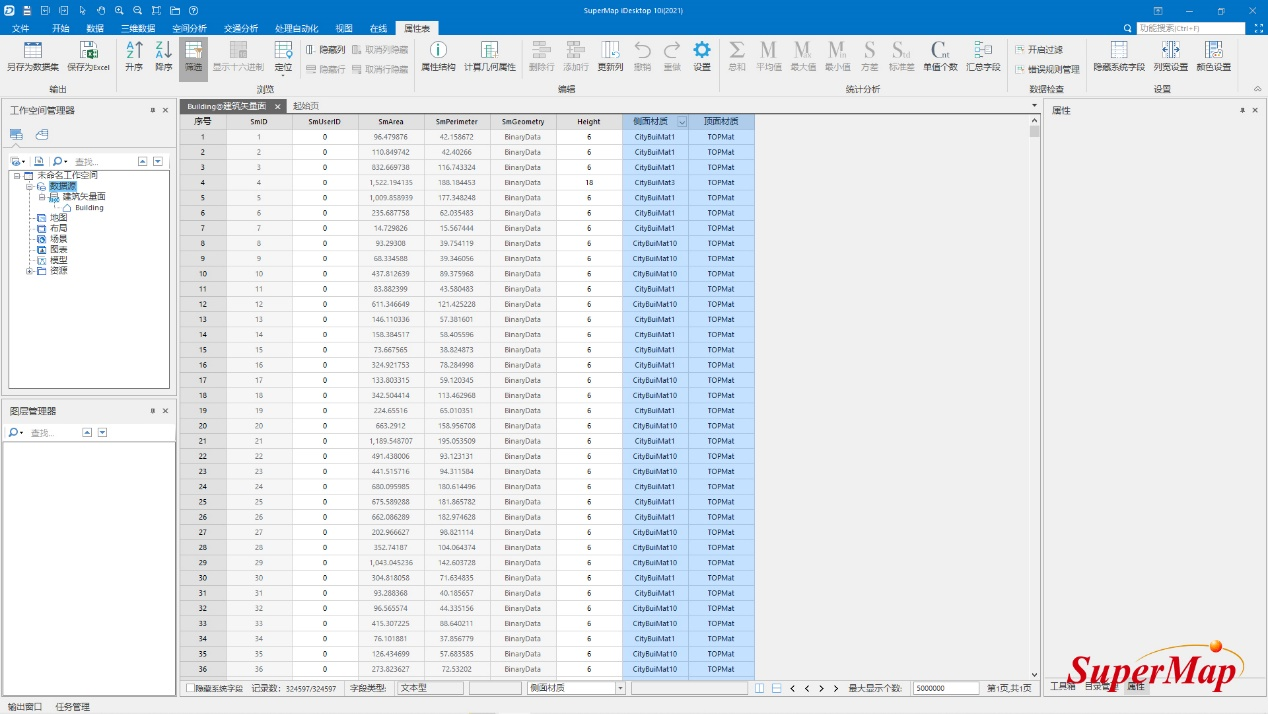Sort descending with the 降序 icon
This screenshot has width=1268, height=714.
pyautogui.click(x=164, y=52)
